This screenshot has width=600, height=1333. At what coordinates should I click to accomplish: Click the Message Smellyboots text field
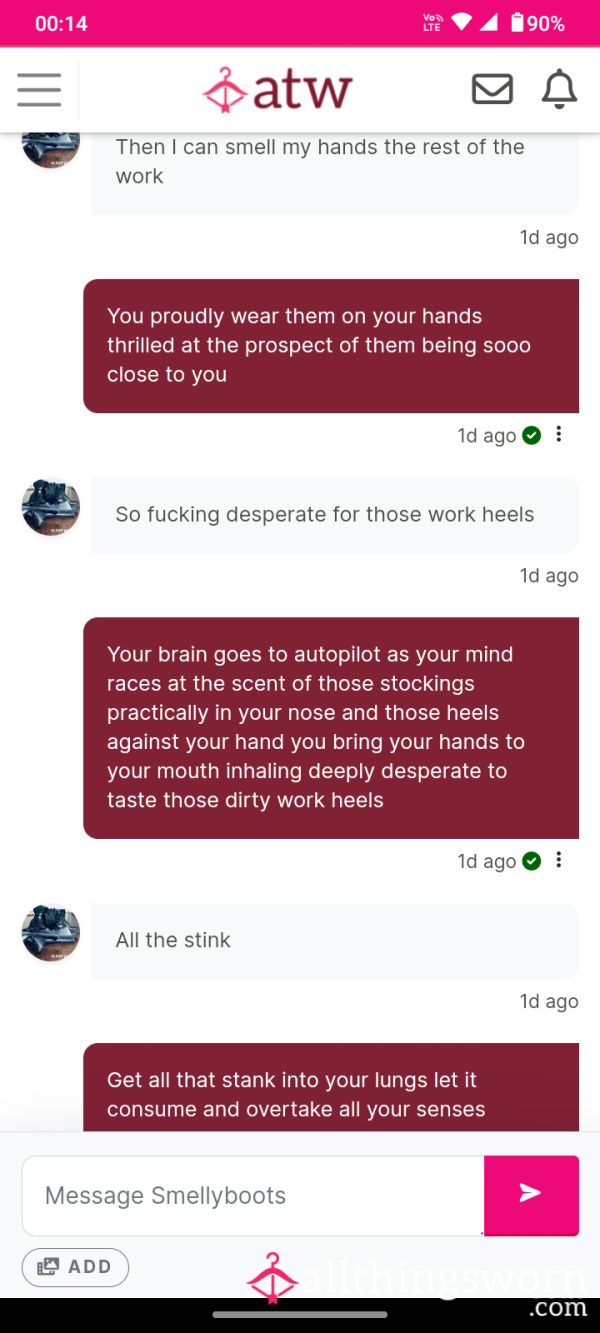(x=253, y=1195)
